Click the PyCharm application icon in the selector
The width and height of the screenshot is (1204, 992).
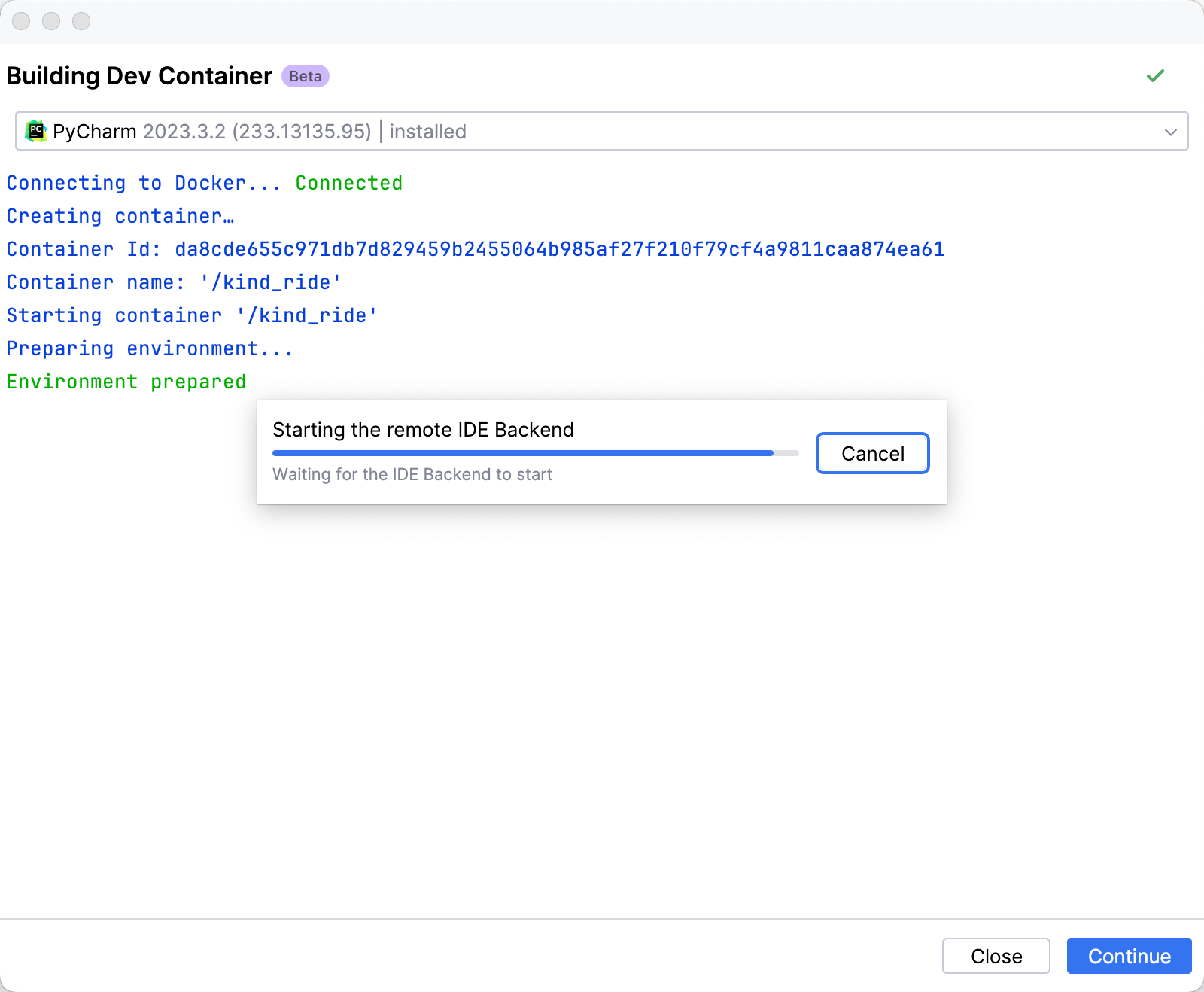[37, 131]
